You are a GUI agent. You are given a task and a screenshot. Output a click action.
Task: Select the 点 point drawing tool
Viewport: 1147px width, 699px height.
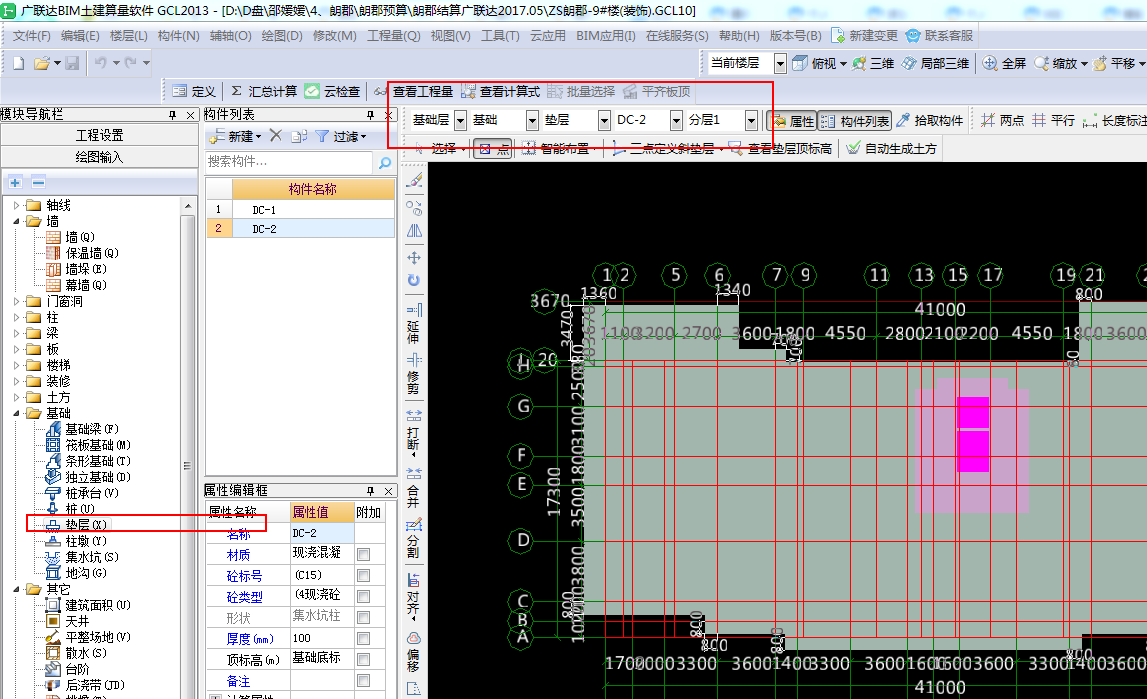tap(493, 148)
